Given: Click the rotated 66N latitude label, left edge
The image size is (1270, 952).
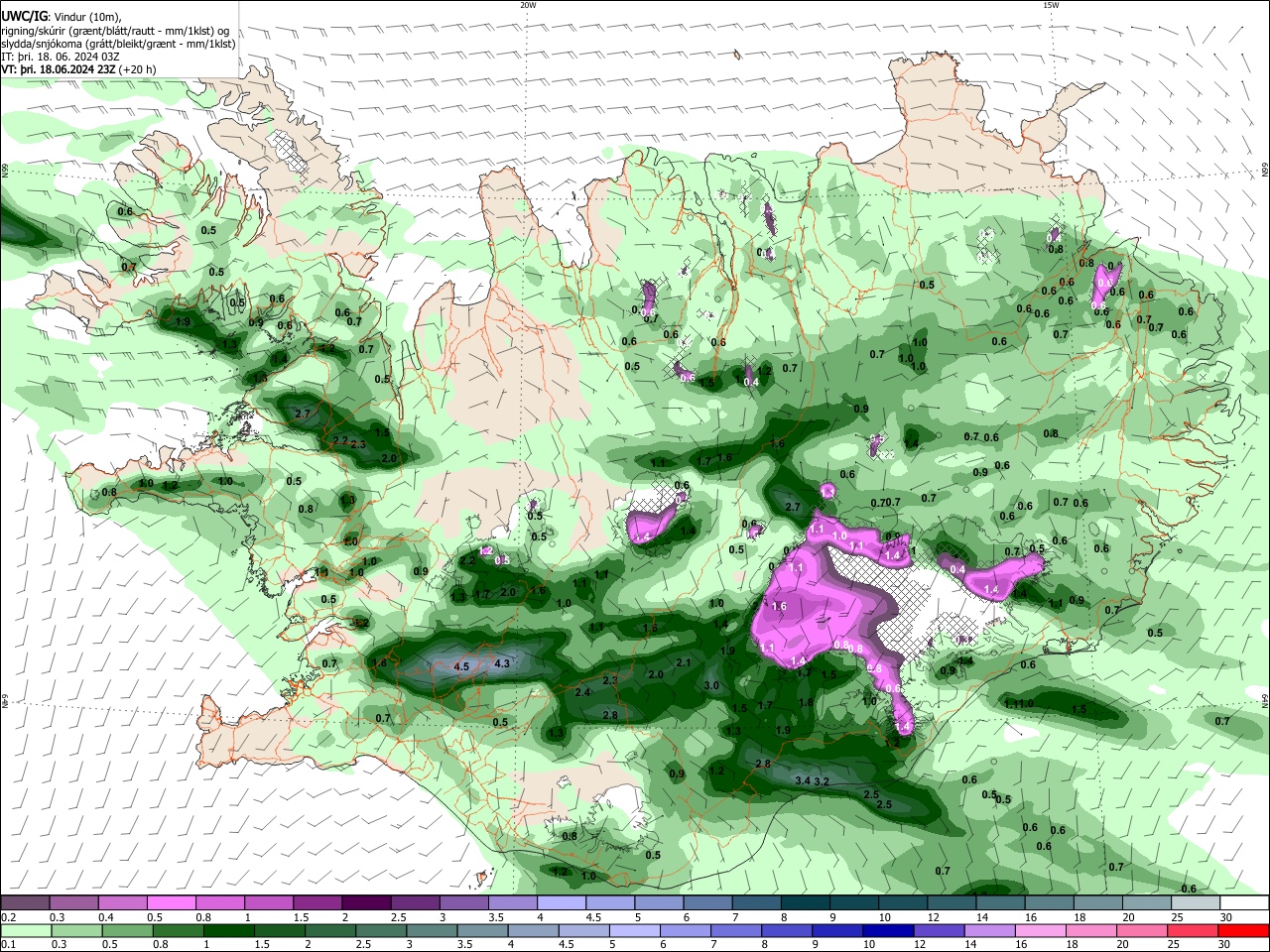Looking at the screenshot, I should point(5,170).
